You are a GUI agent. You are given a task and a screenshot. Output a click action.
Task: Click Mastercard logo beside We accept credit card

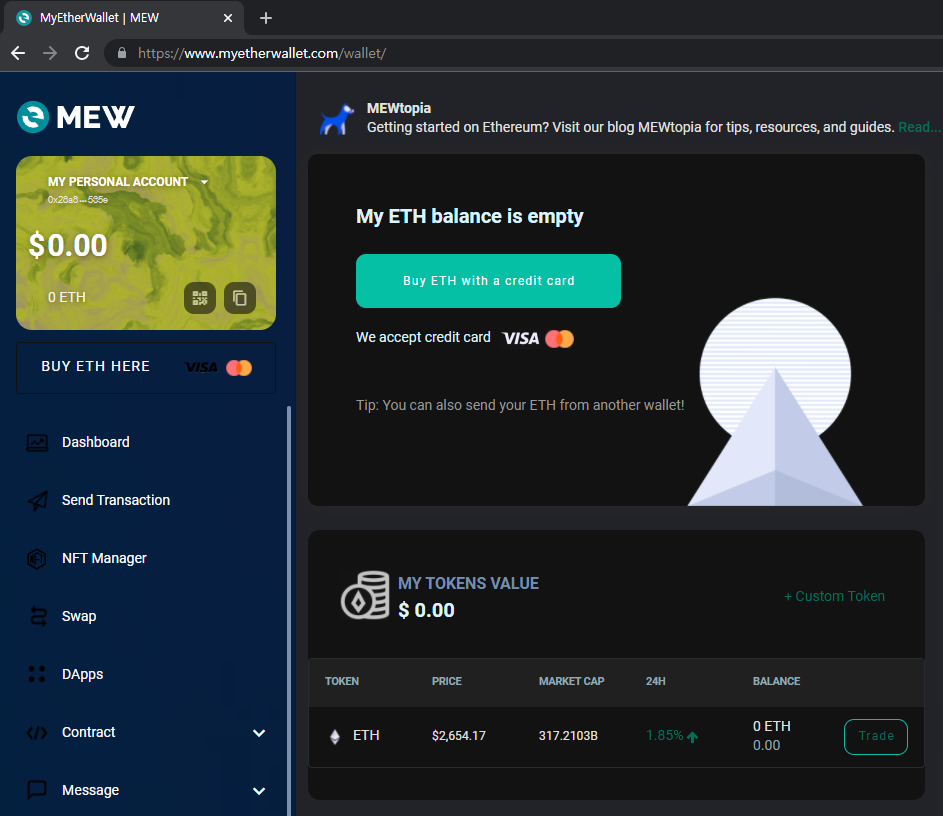[559, 339]
